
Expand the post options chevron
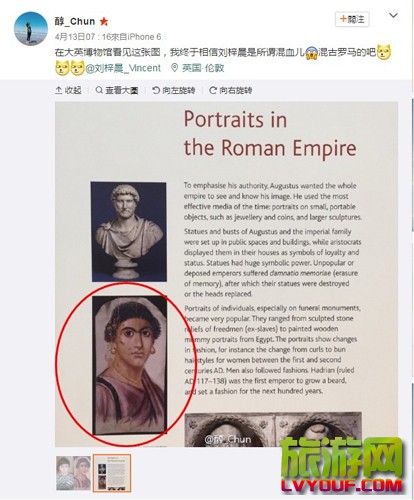[x=393, y=15]
